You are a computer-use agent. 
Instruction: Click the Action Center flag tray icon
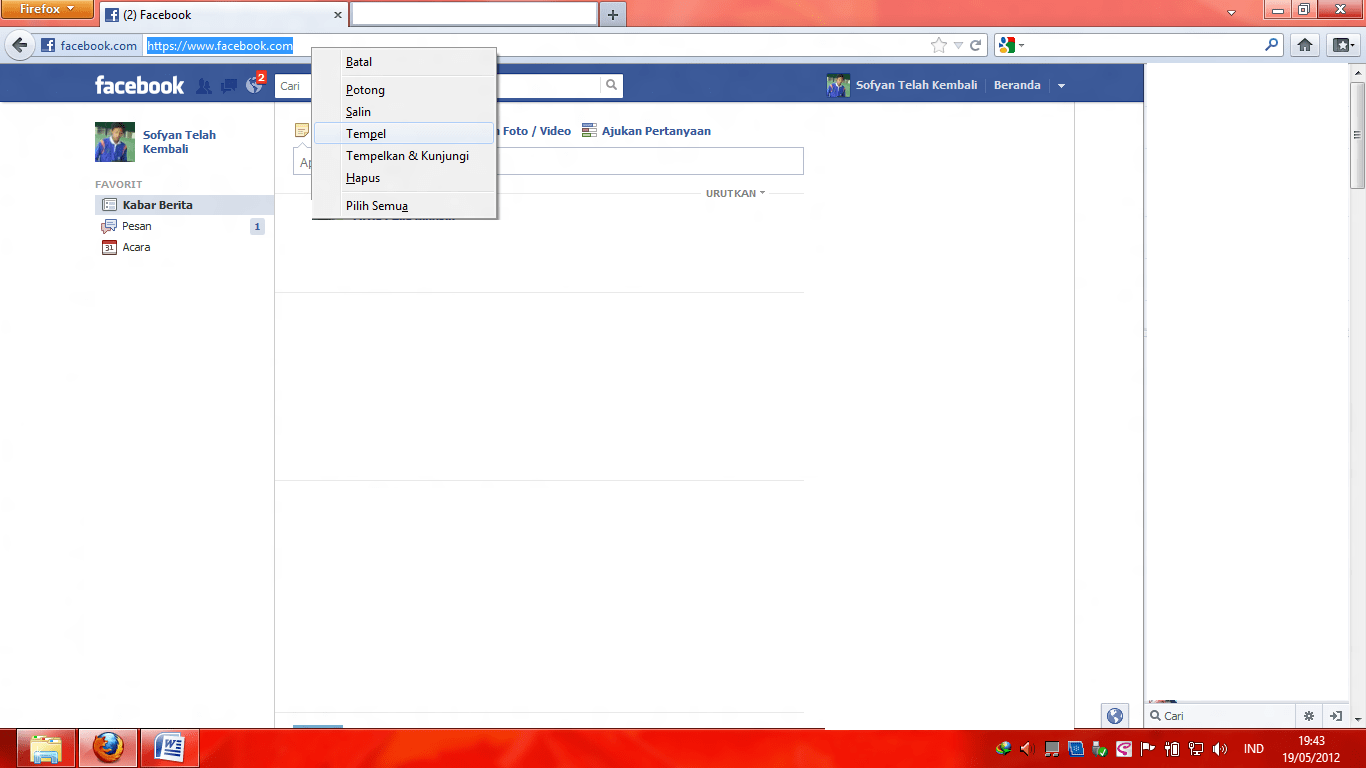[x=1148, y=748]
